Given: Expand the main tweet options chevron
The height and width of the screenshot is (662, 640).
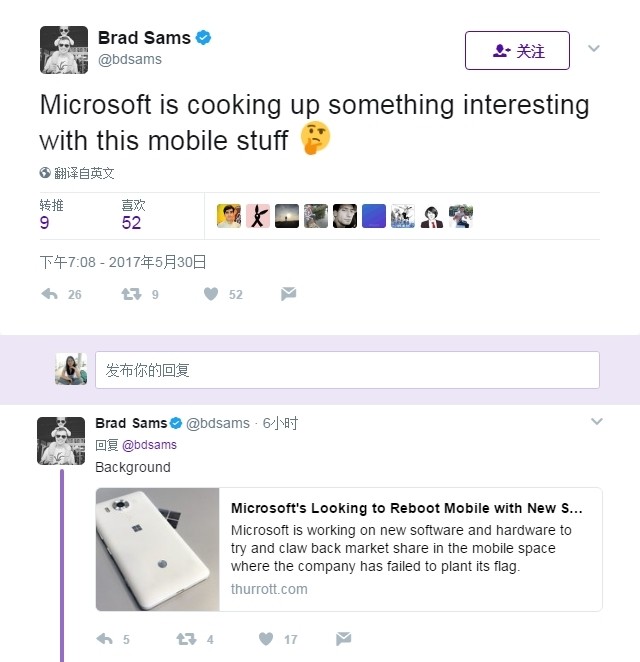Looking at the screenshot, I should (593, 48).
